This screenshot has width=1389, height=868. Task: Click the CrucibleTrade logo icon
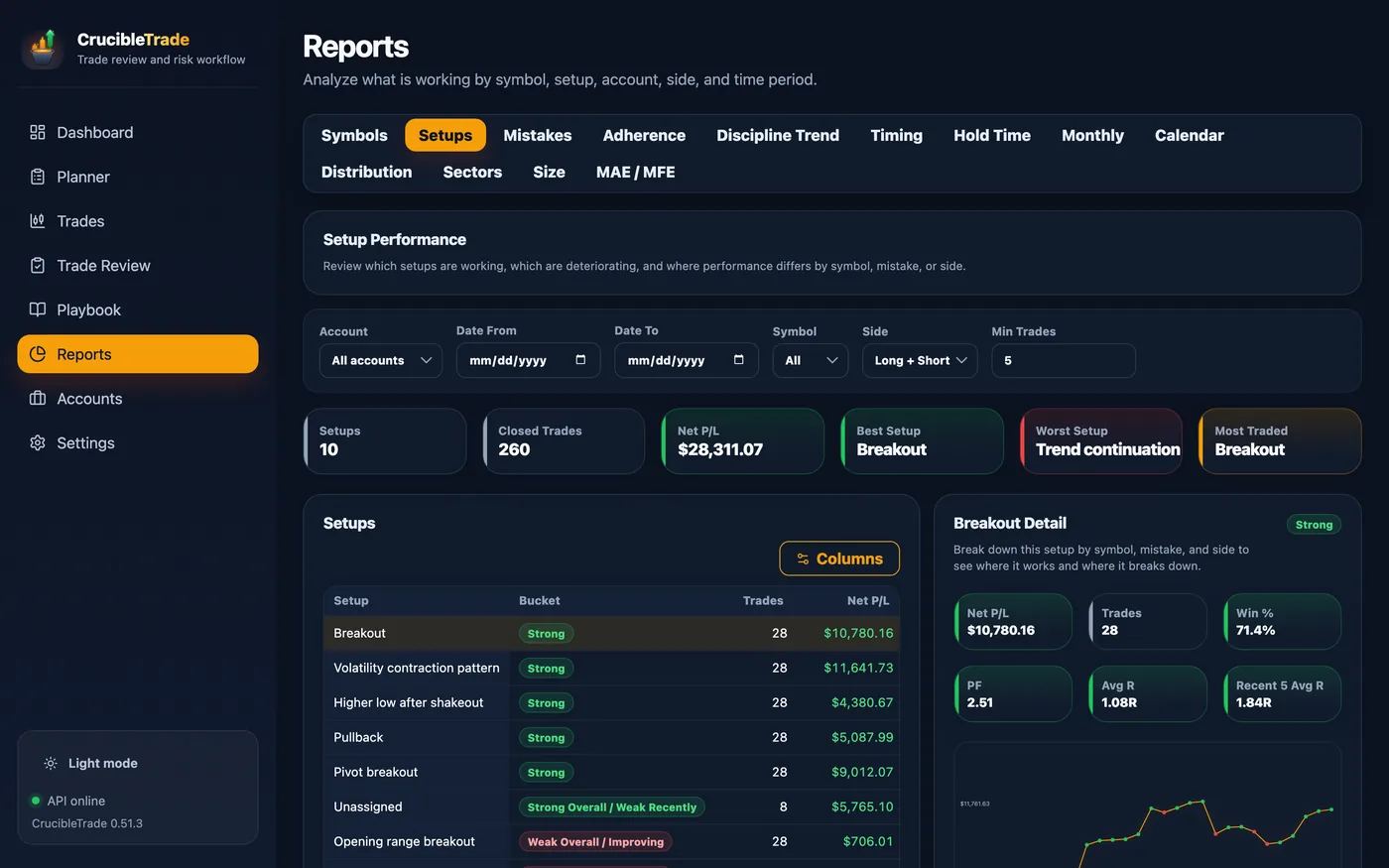tap(43, 48)
